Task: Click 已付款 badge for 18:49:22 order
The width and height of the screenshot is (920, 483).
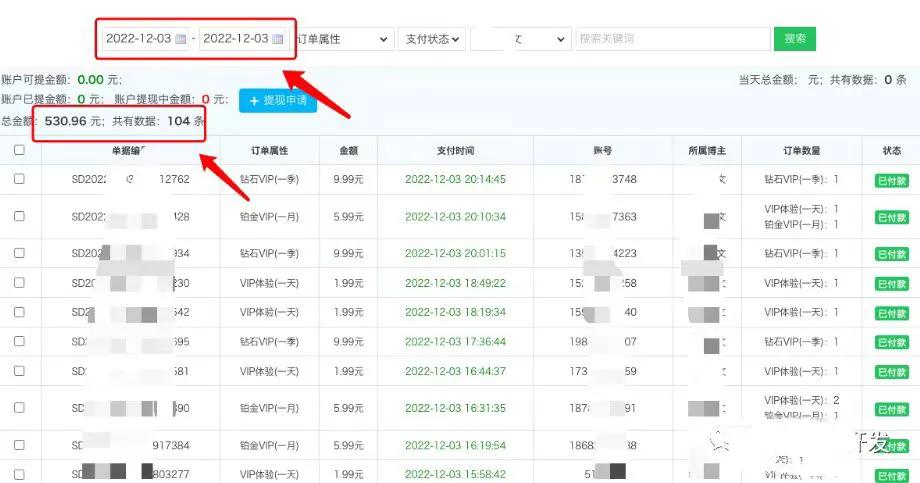Action: pos(892,284)
